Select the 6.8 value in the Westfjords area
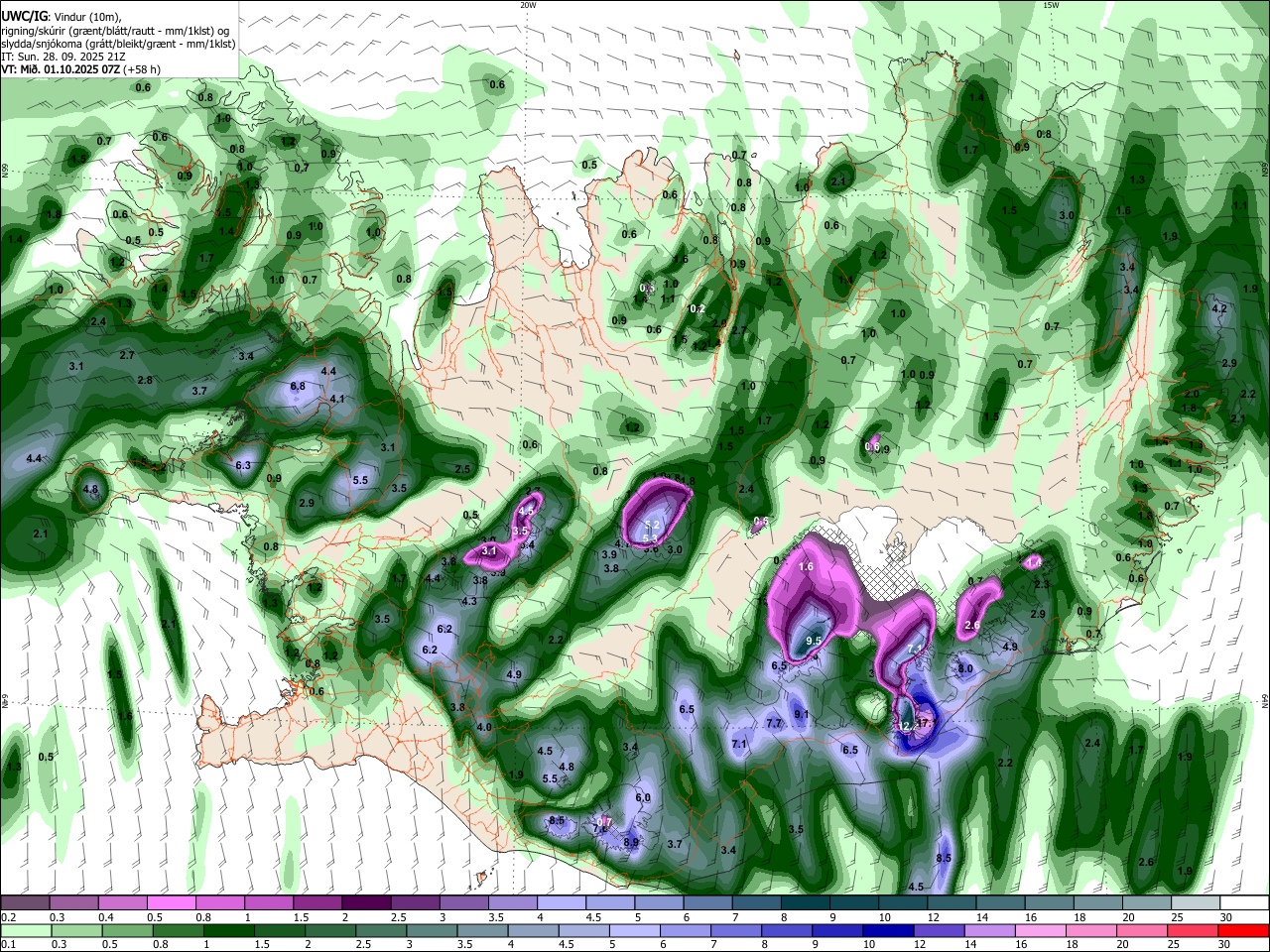1270x952 pixels. 298,386
